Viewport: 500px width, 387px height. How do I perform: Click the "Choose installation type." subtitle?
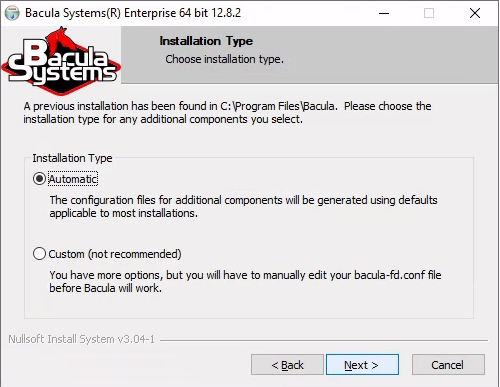coord(224,59)
